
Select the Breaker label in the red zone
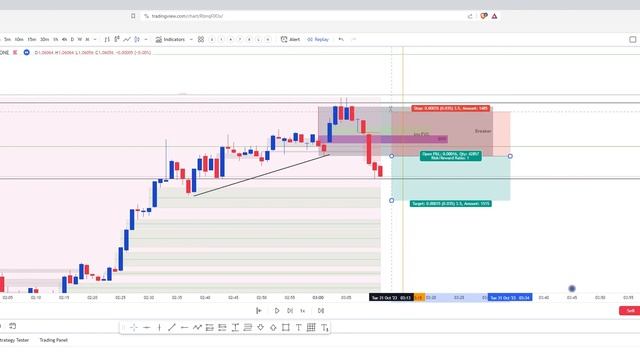[483, 131]
